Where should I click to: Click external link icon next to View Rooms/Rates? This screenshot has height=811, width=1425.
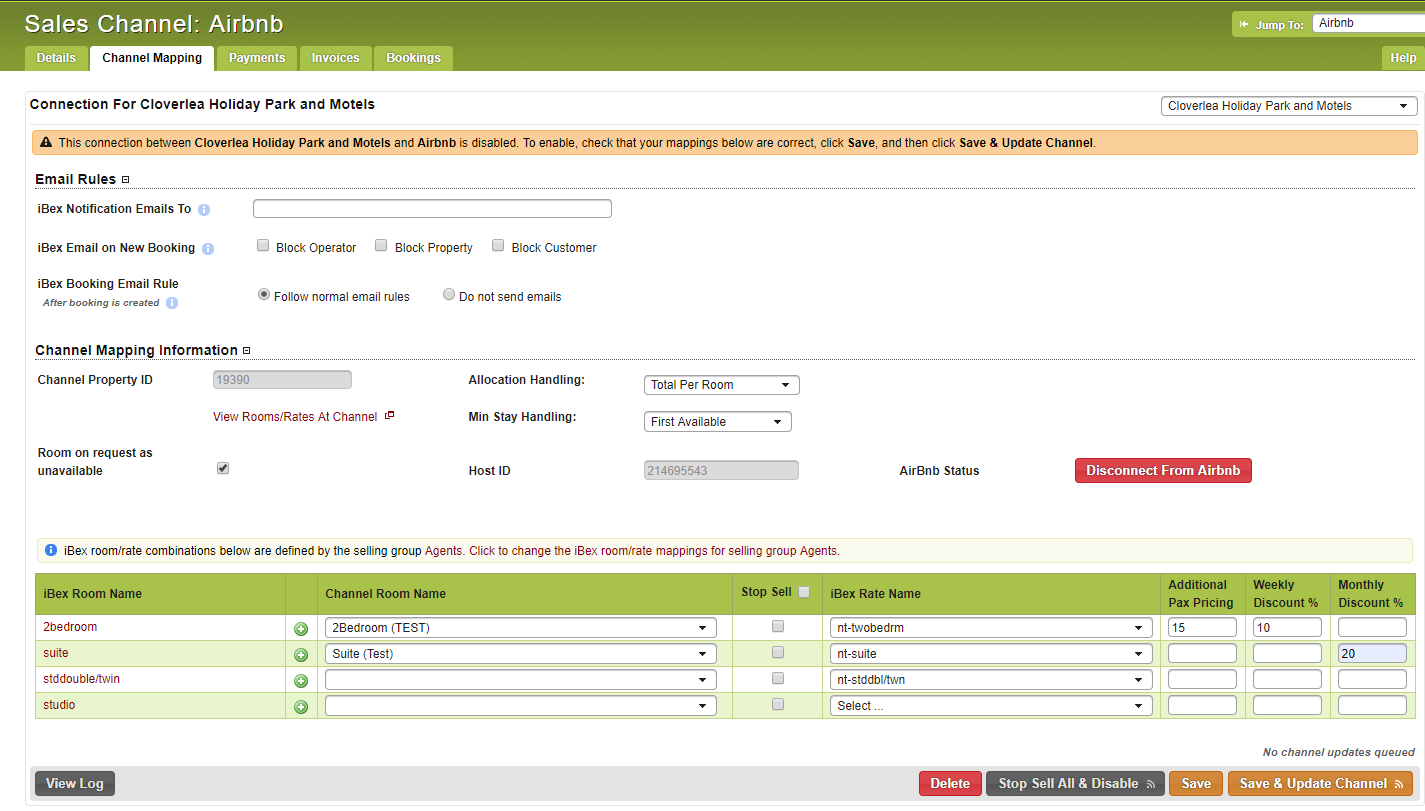(390, 416)
